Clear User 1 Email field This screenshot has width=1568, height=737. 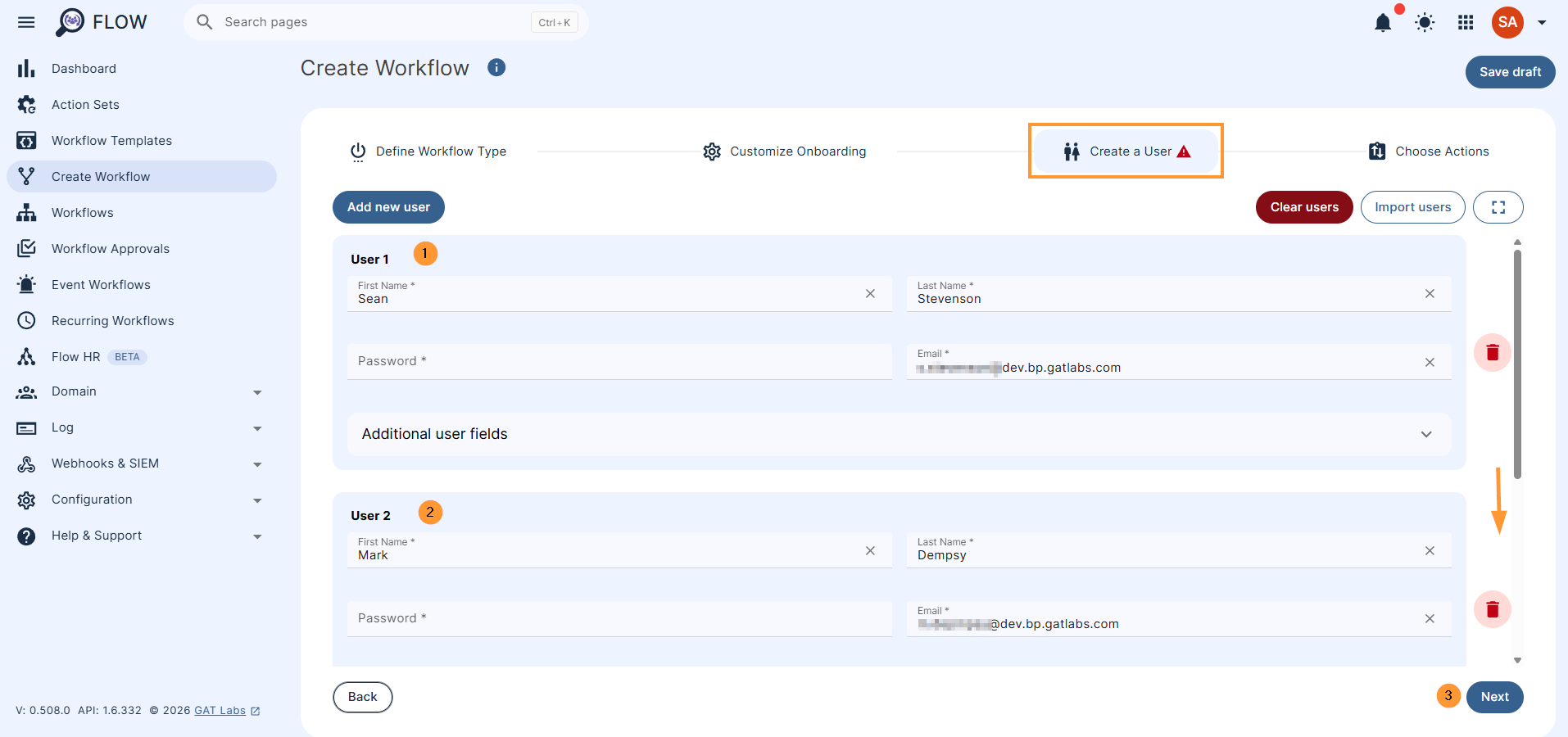(x=1430, y=362)
